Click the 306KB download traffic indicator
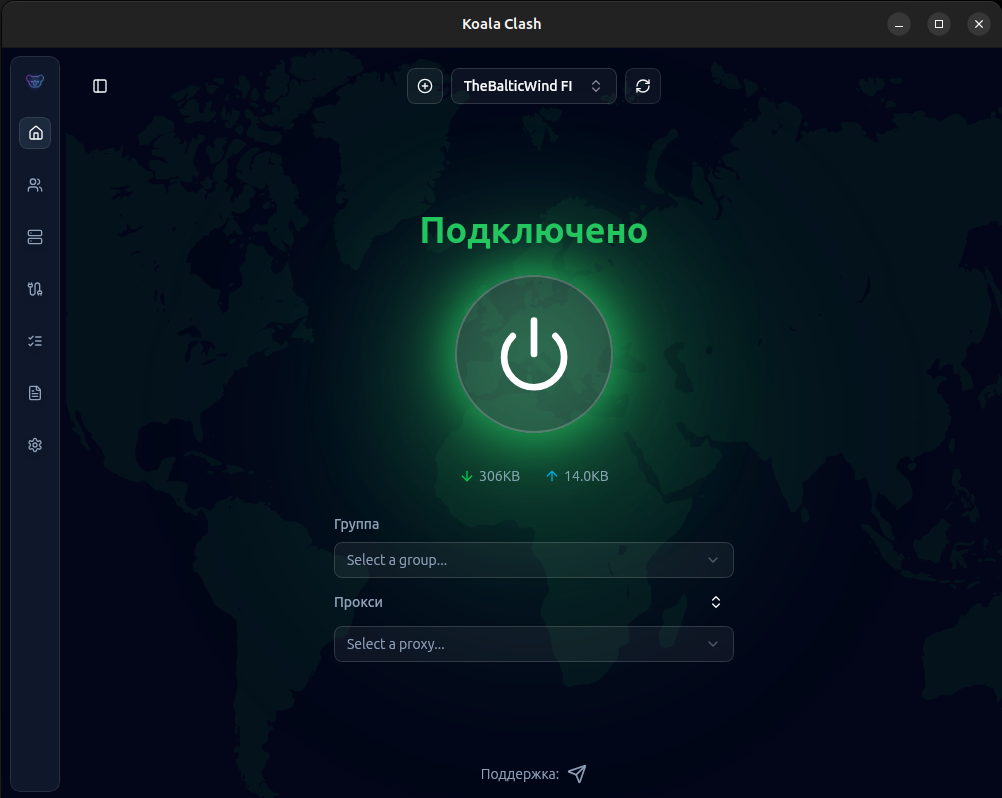The image size is (1002, 798). (490, 476)
